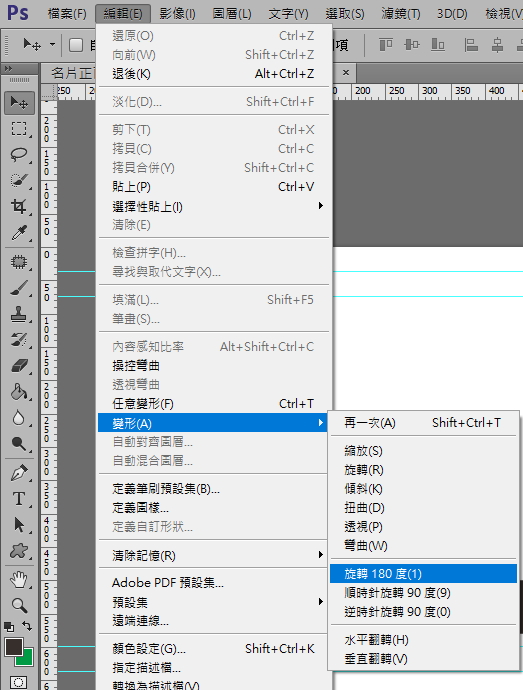The image size is (523, 690).
Task: Activate the Eraser tool
Action: coord(19,366)
